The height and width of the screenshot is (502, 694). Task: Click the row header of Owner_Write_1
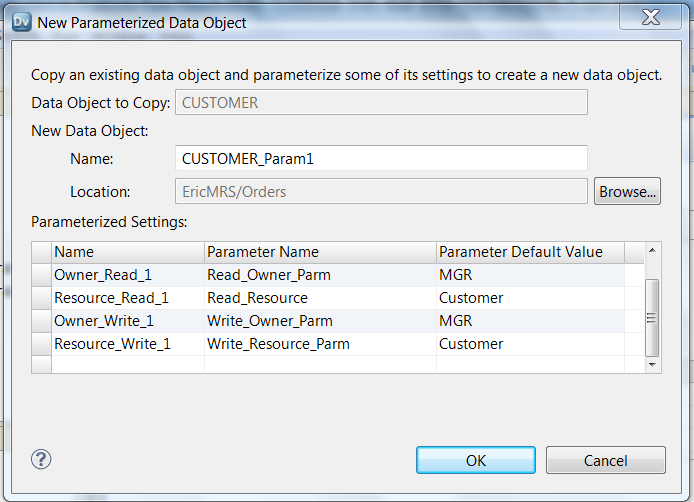(42, 321)
